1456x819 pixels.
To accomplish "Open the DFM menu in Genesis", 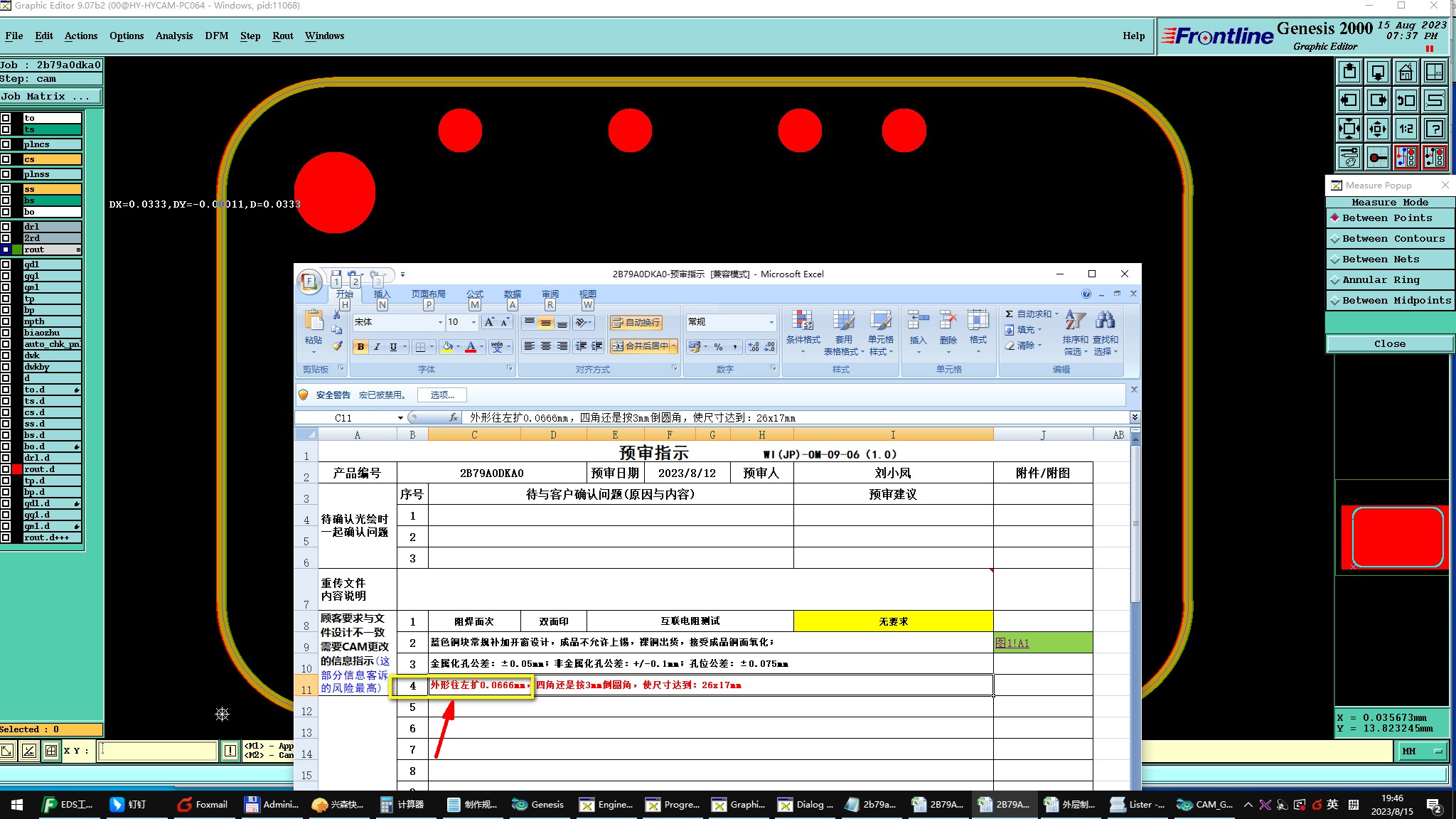I will (216, 36).
